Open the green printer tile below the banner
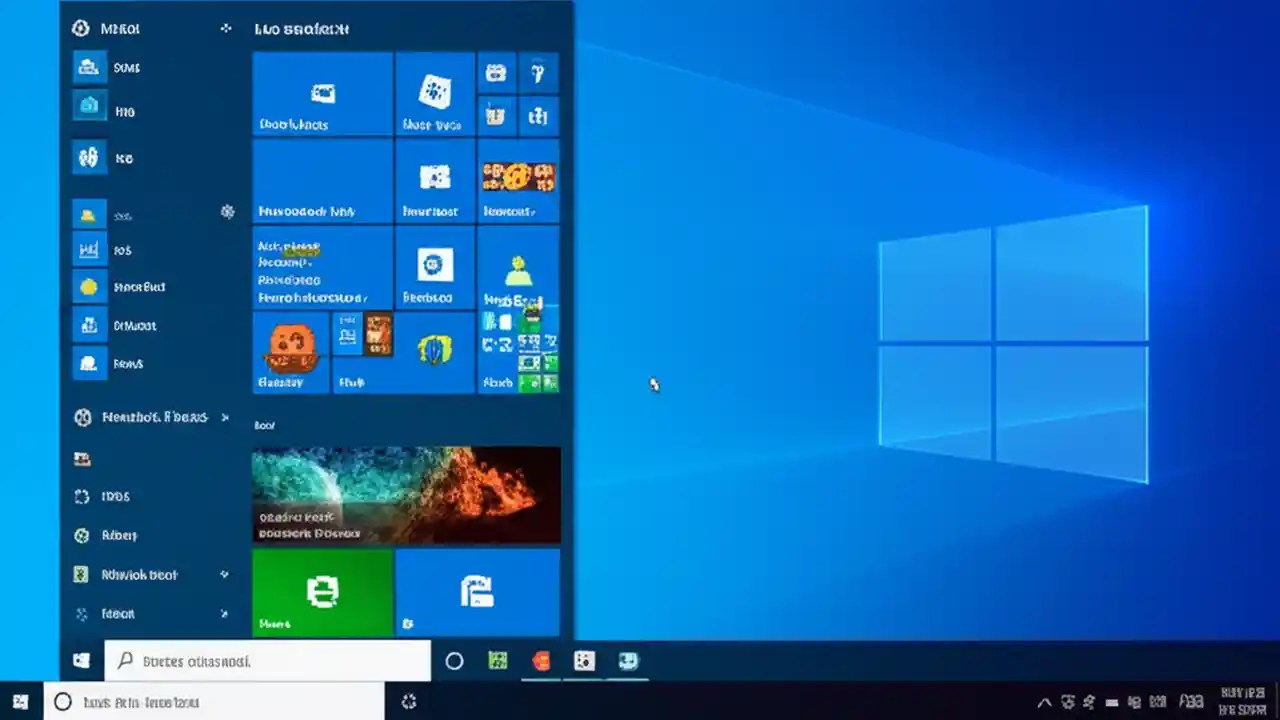 [323, 592]
